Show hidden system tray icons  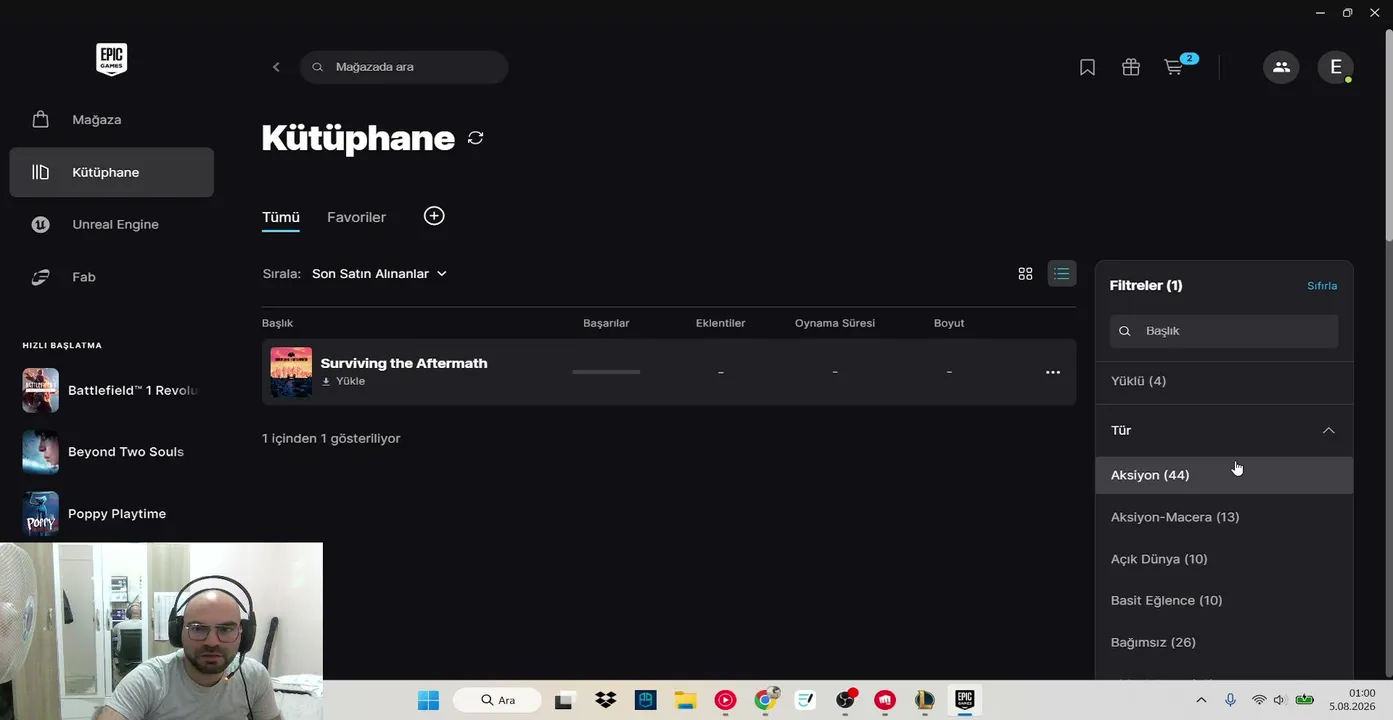coord(1201,700)
